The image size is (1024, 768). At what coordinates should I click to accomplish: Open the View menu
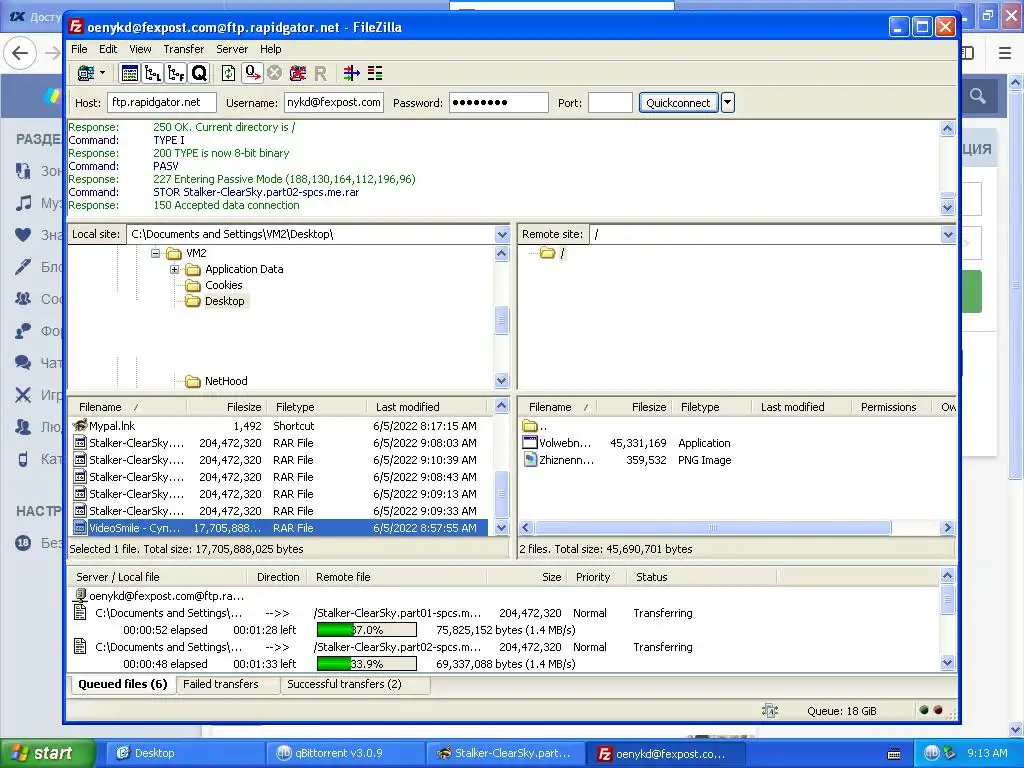tap(140, 49)
